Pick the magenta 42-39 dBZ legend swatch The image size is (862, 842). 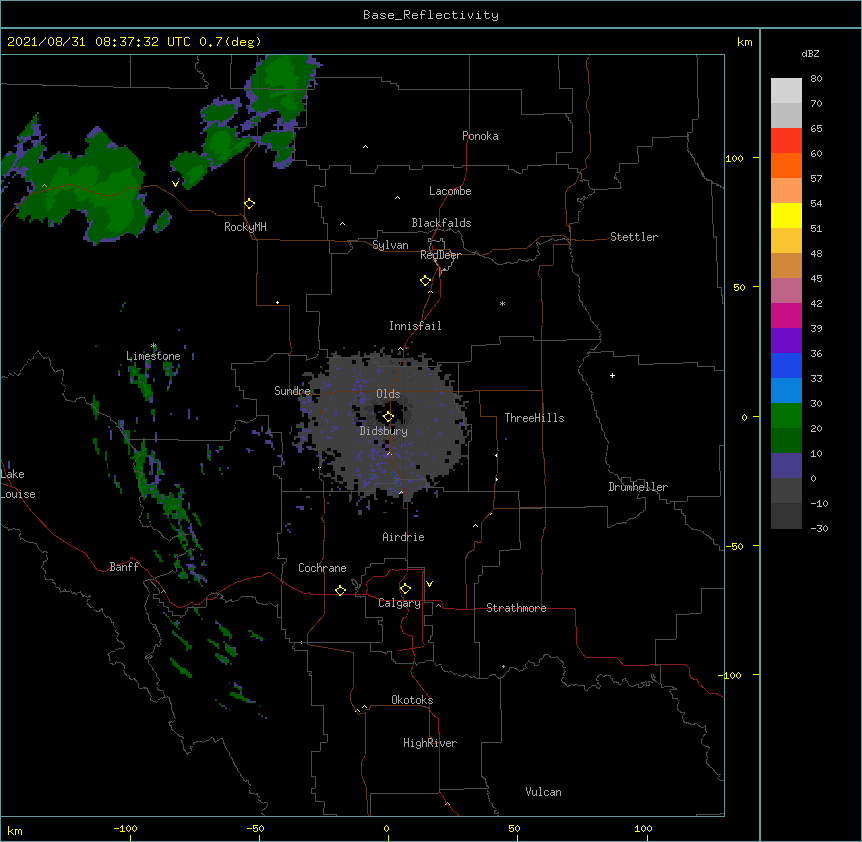point(786,315)
